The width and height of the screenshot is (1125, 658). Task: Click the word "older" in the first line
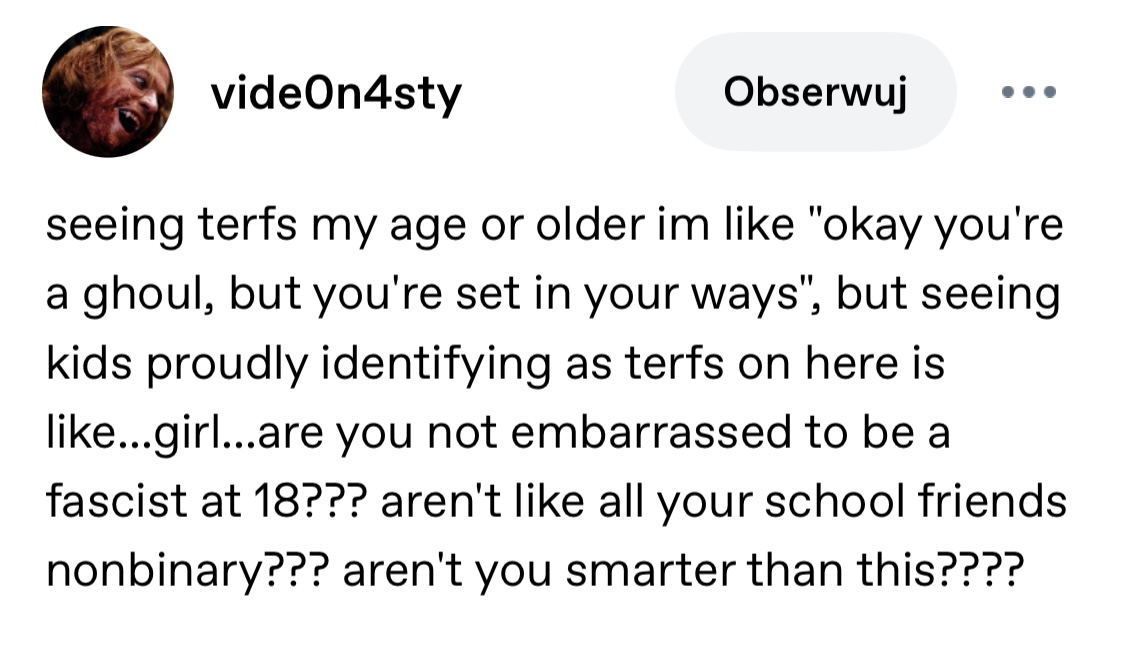590,225
